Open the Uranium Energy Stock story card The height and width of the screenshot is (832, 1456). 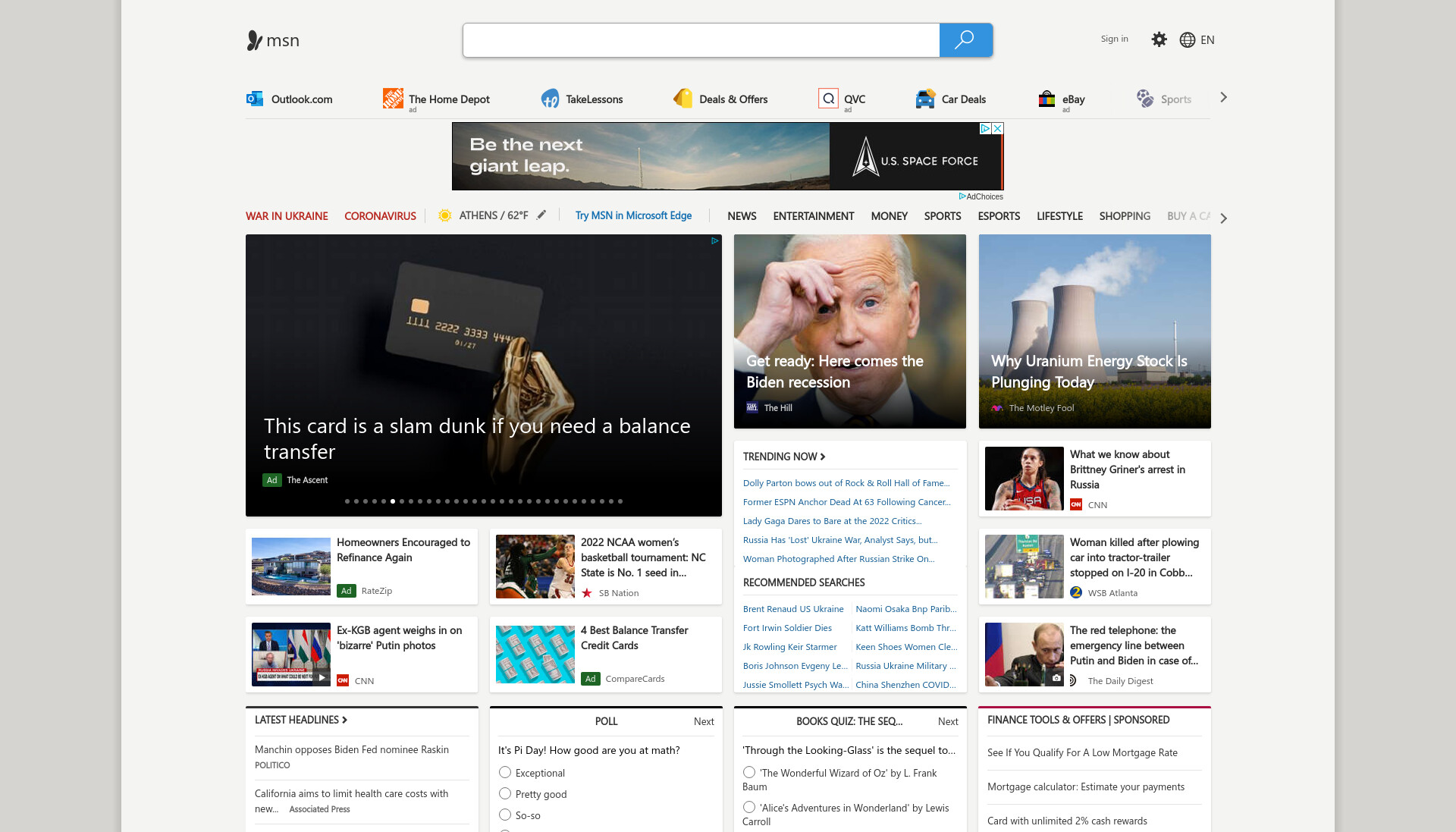(1094, 331)
